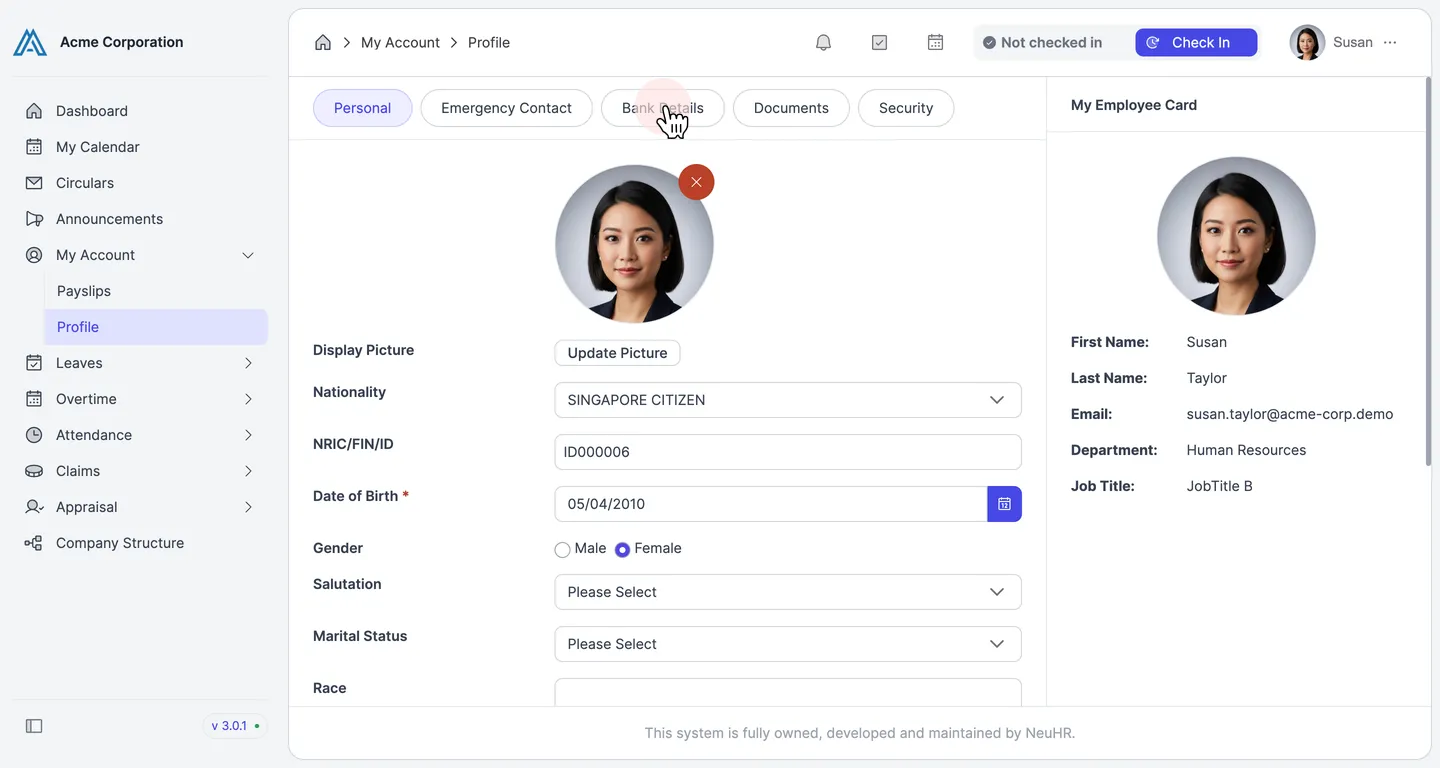Expand the Attendance submenu arrow
The width and height of the screenshot is (1440, 768).
coord(248,435)
